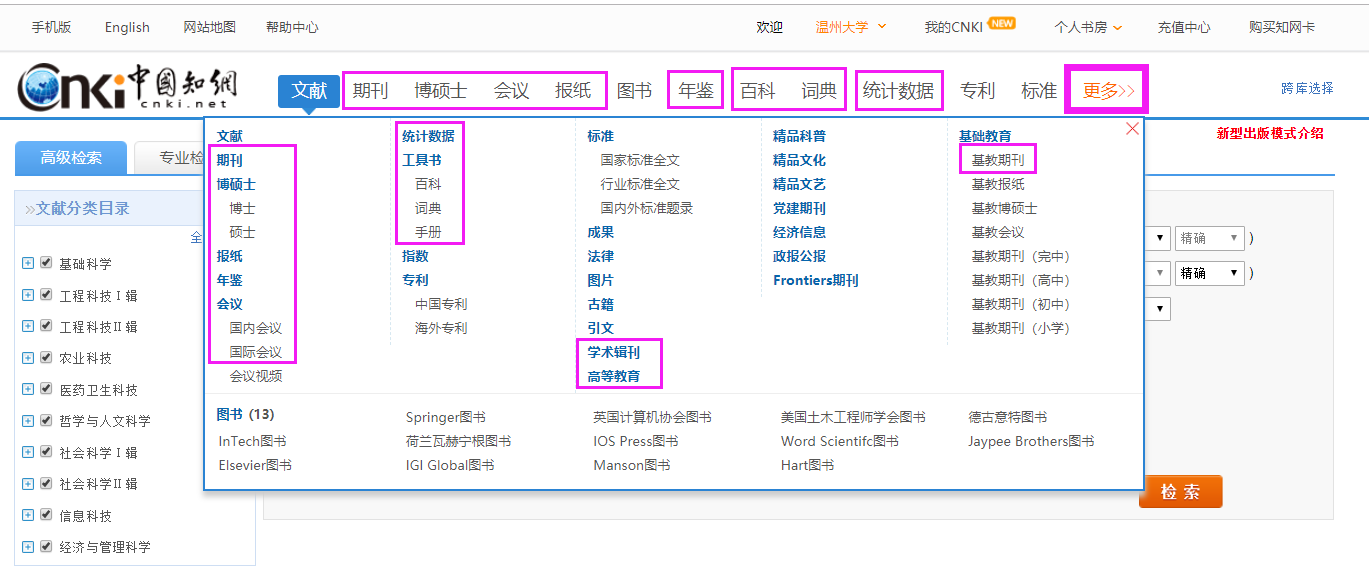
Task: Select 会议视频 in the panel
Action: tap(256, 376)
